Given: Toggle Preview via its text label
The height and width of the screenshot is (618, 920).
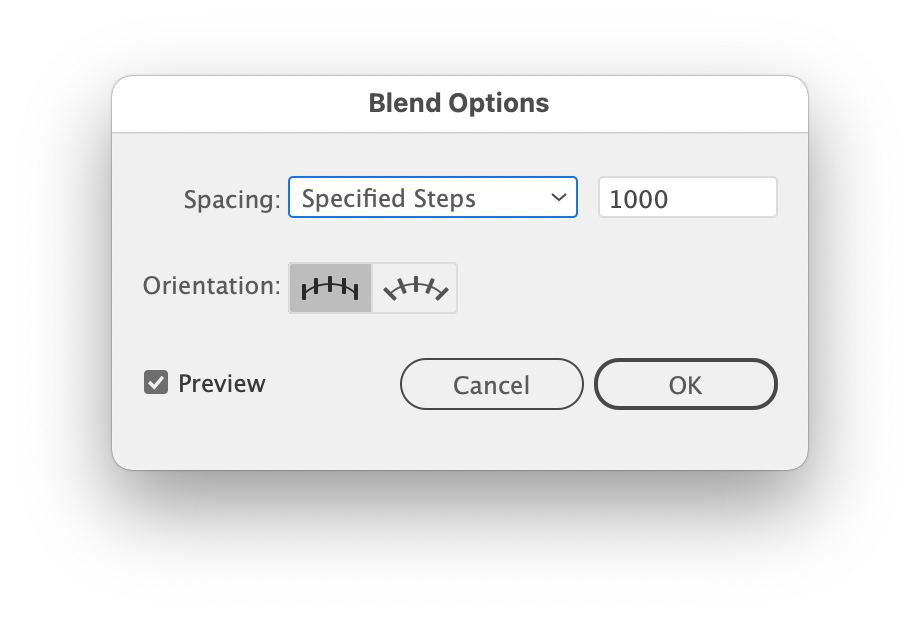Looking at the screenshot, I should (221, 384).
